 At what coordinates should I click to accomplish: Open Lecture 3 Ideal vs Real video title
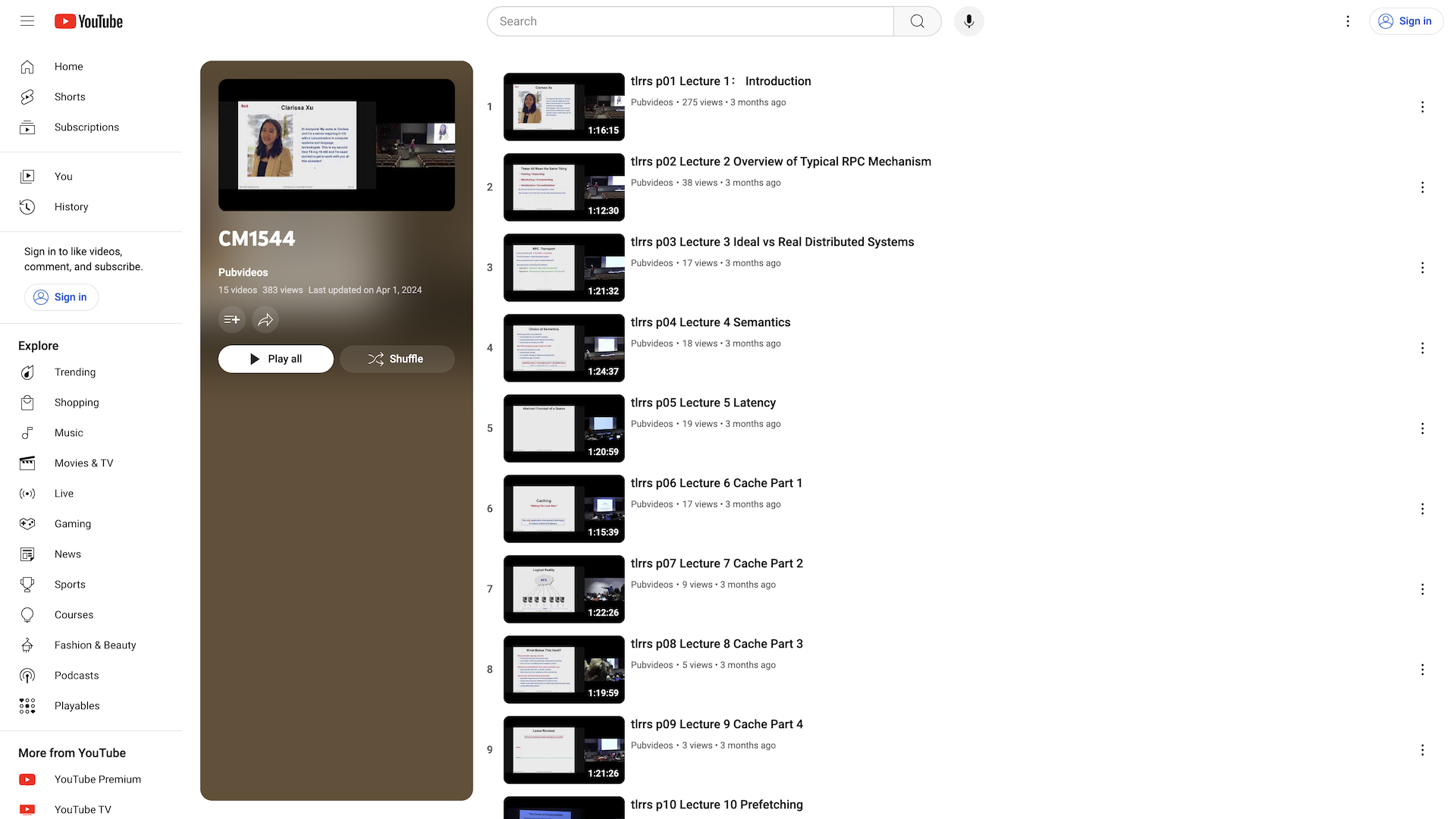(x=773, y=242)
